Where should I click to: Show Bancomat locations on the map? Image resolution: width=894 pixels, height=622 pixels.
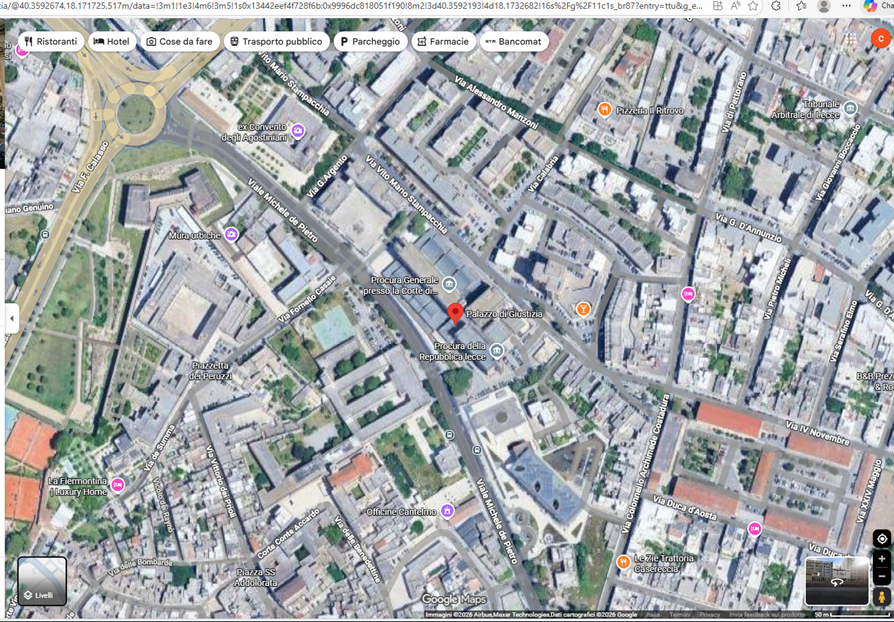pyautogui.click(x=513, y=42)
